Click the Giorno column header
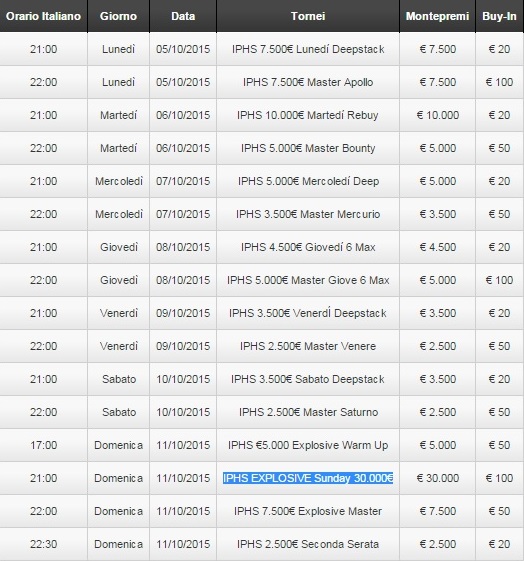 [x=118, y=16]
